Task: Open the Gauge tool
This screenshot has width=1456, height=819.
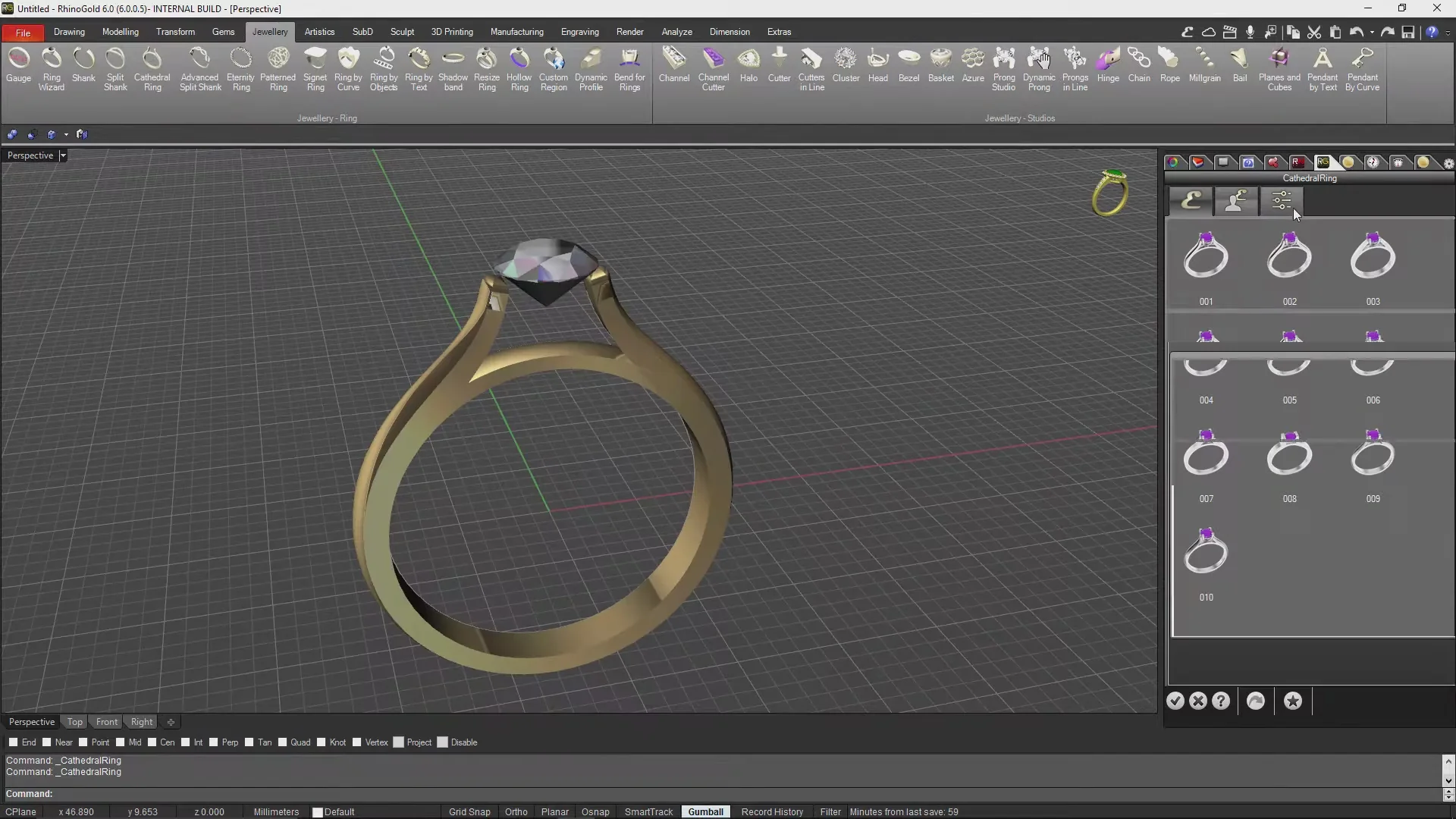Action: point(18,65)
